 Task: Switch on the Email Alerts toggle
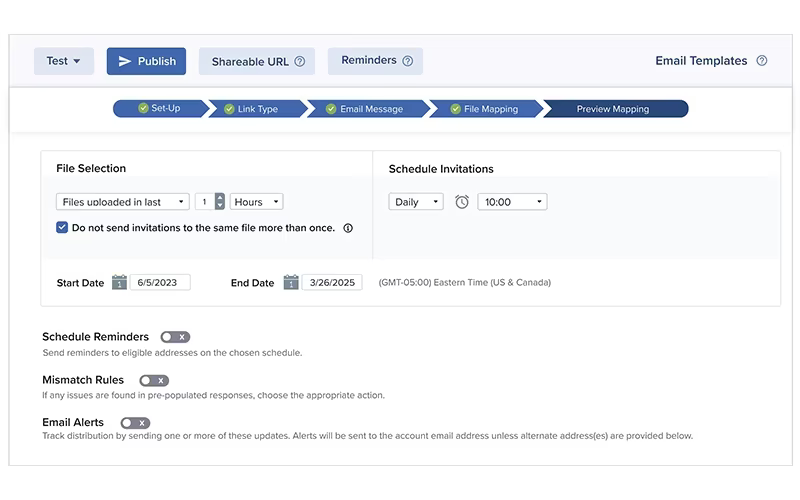135,423
